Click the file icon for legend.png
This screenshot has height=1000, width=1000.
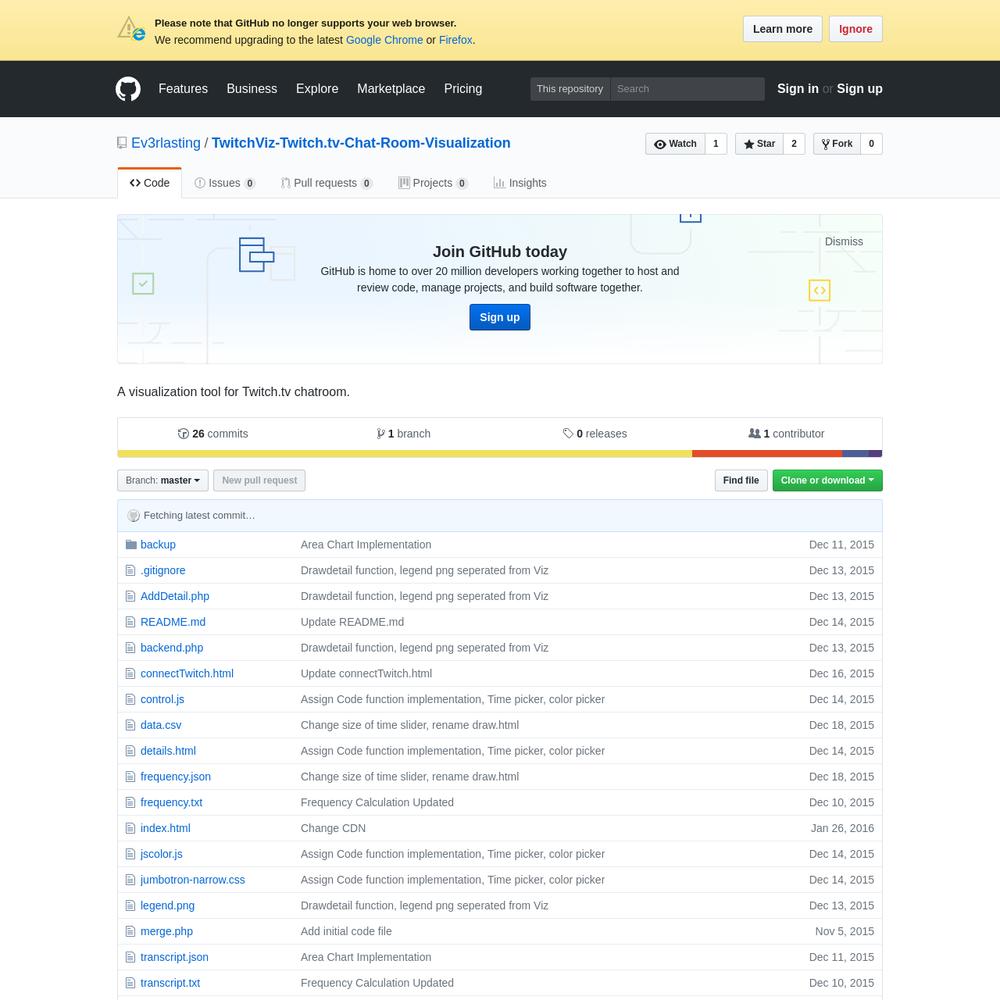pyautogui.click(x=130, y=906)
